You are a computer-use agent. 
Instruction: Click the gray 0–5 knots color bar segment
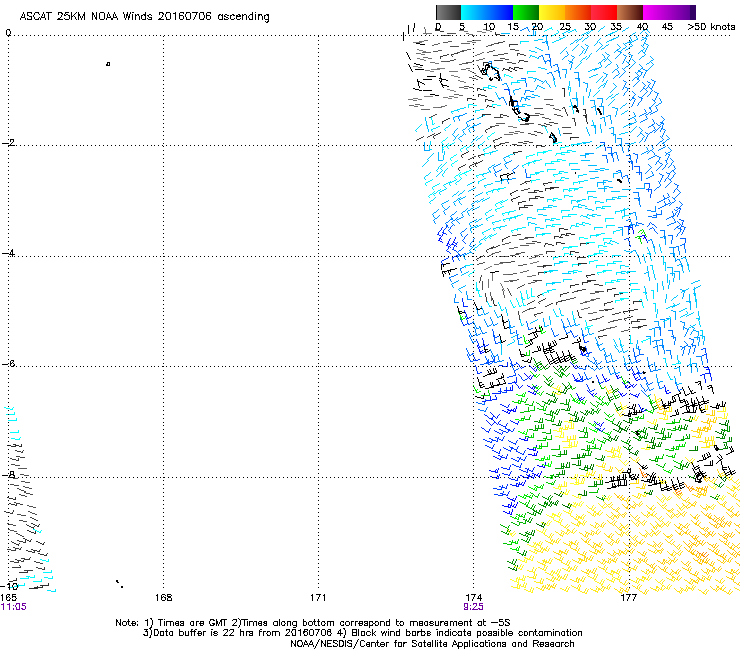448,12
